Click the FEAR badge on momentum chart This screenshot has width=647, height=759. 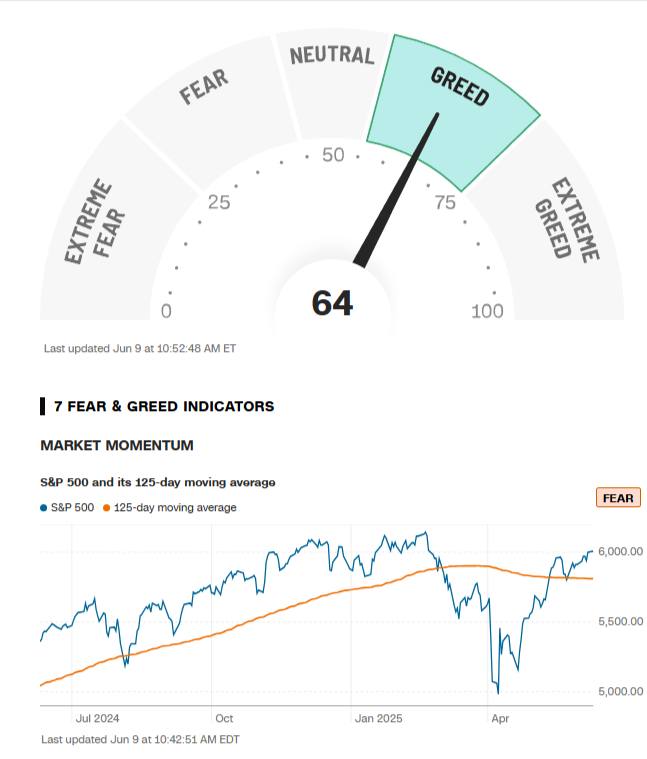(618, 498)
